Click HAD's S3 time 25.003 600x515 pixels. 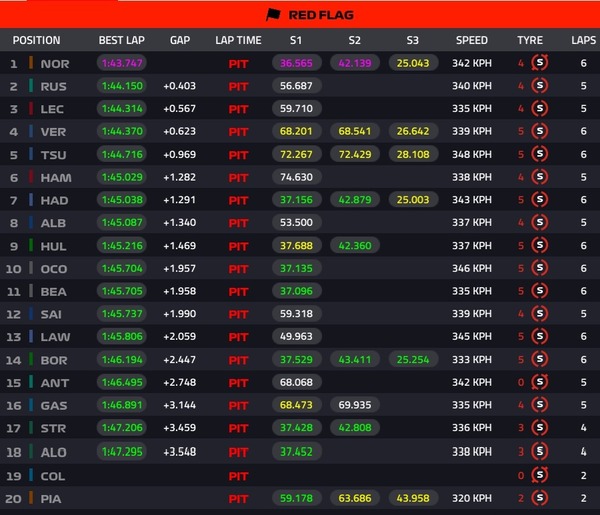coord(413,199)
